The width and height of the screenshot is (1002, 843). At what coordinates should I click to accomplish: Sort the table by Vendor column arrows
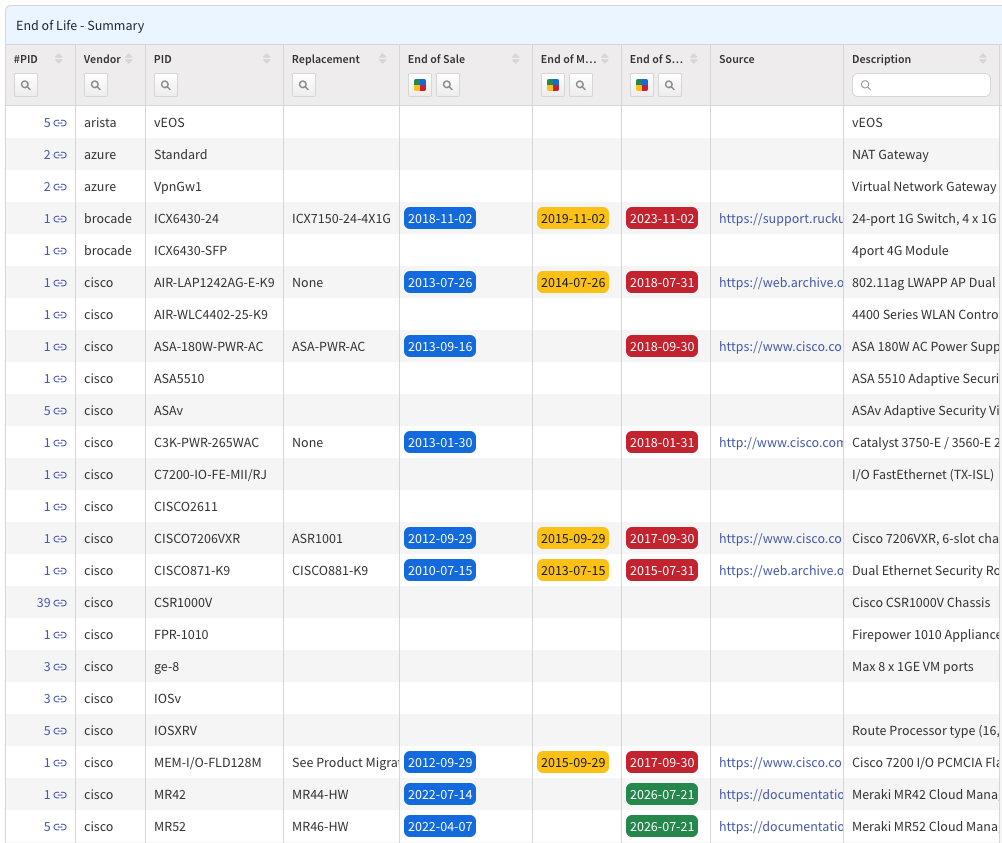click(129, 59)
